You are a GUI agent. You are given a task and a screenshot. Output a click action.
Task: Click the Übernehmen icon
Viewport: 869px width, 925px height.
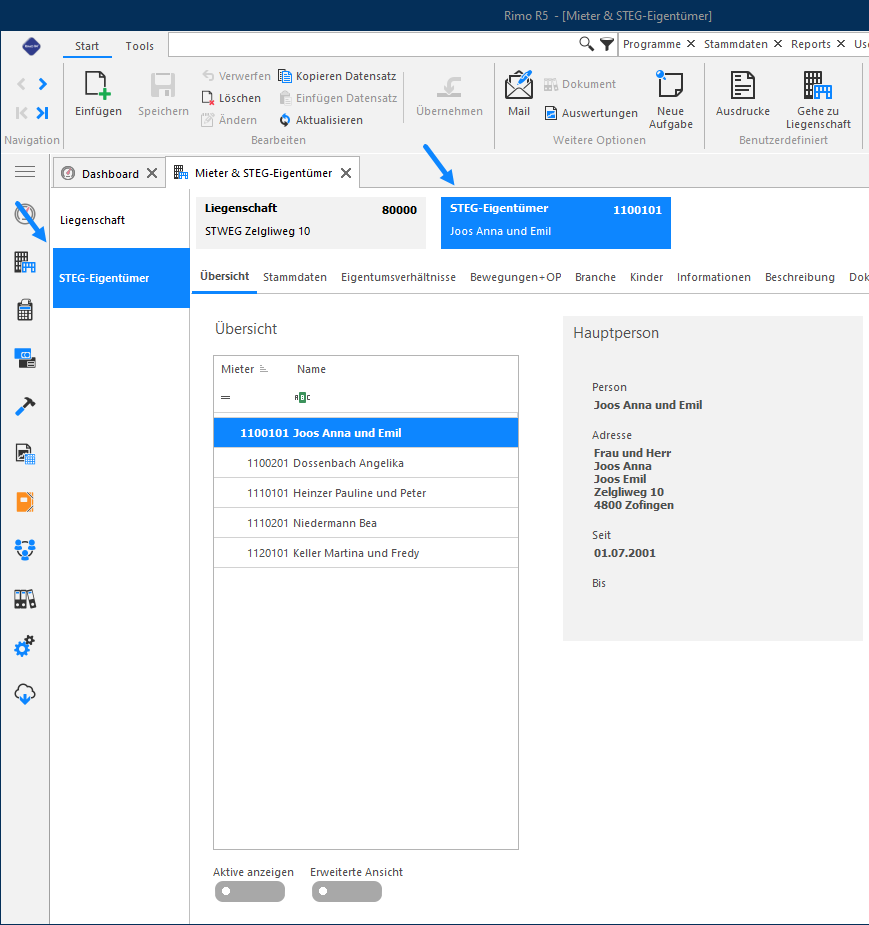tap(449, 87)
